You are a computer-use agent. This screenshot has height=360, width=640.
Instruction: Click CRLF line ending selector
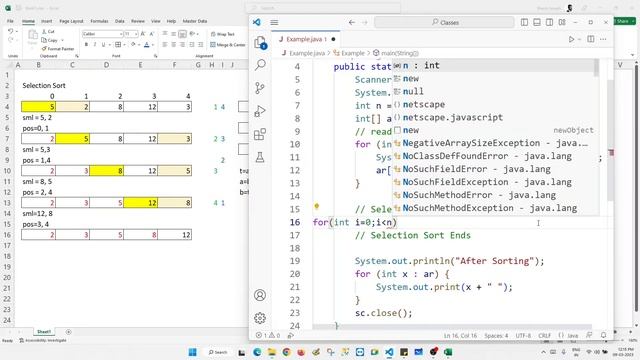tap(544, 336)
